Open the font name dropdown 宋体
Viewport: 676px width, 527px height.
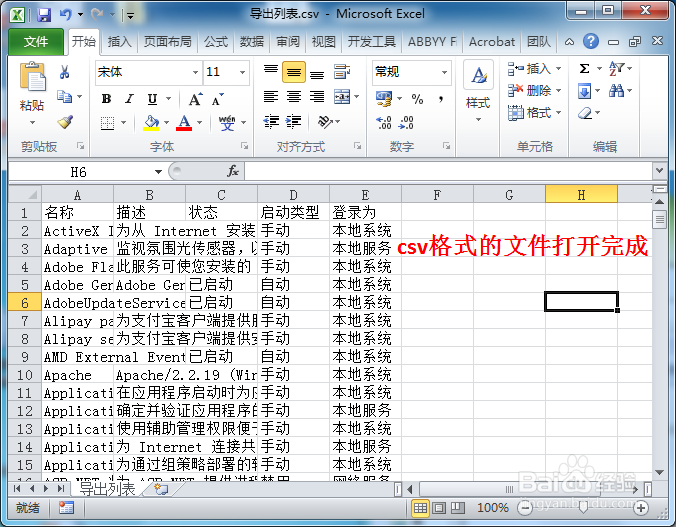coord(195,72)
